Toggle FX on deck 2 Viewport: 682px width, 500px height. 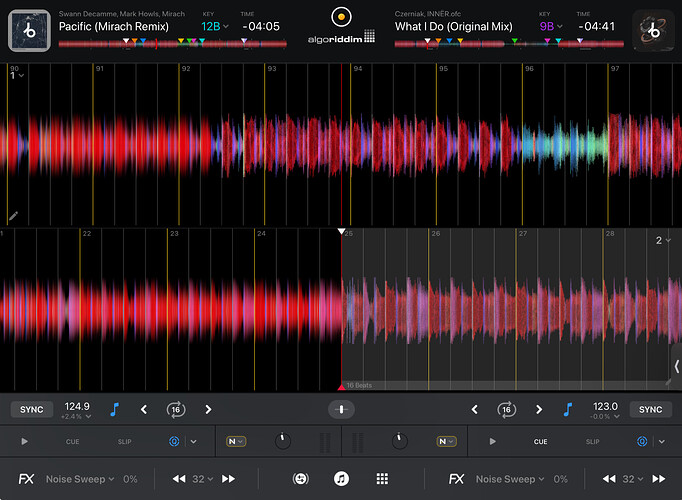point(456,479)
